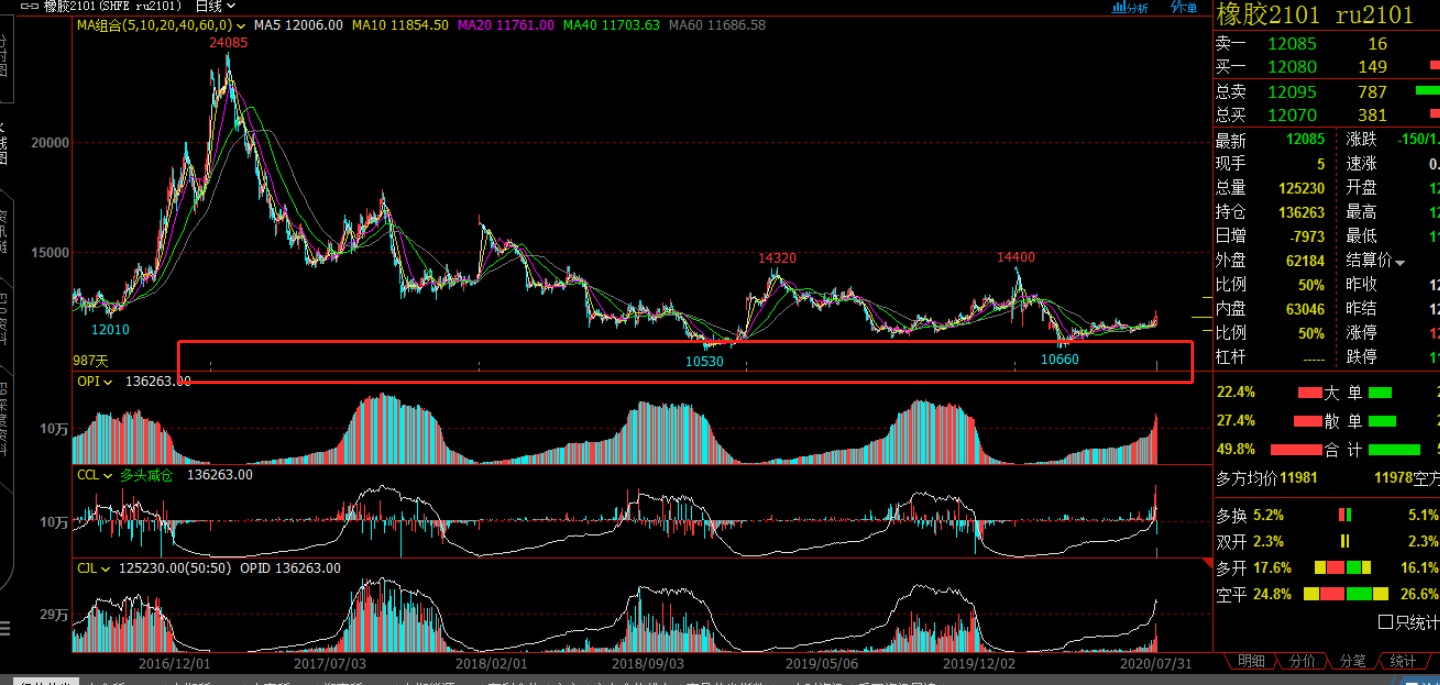Open the 分析 analysis chart icon

pyautogui.click(x=1130, y=8)
